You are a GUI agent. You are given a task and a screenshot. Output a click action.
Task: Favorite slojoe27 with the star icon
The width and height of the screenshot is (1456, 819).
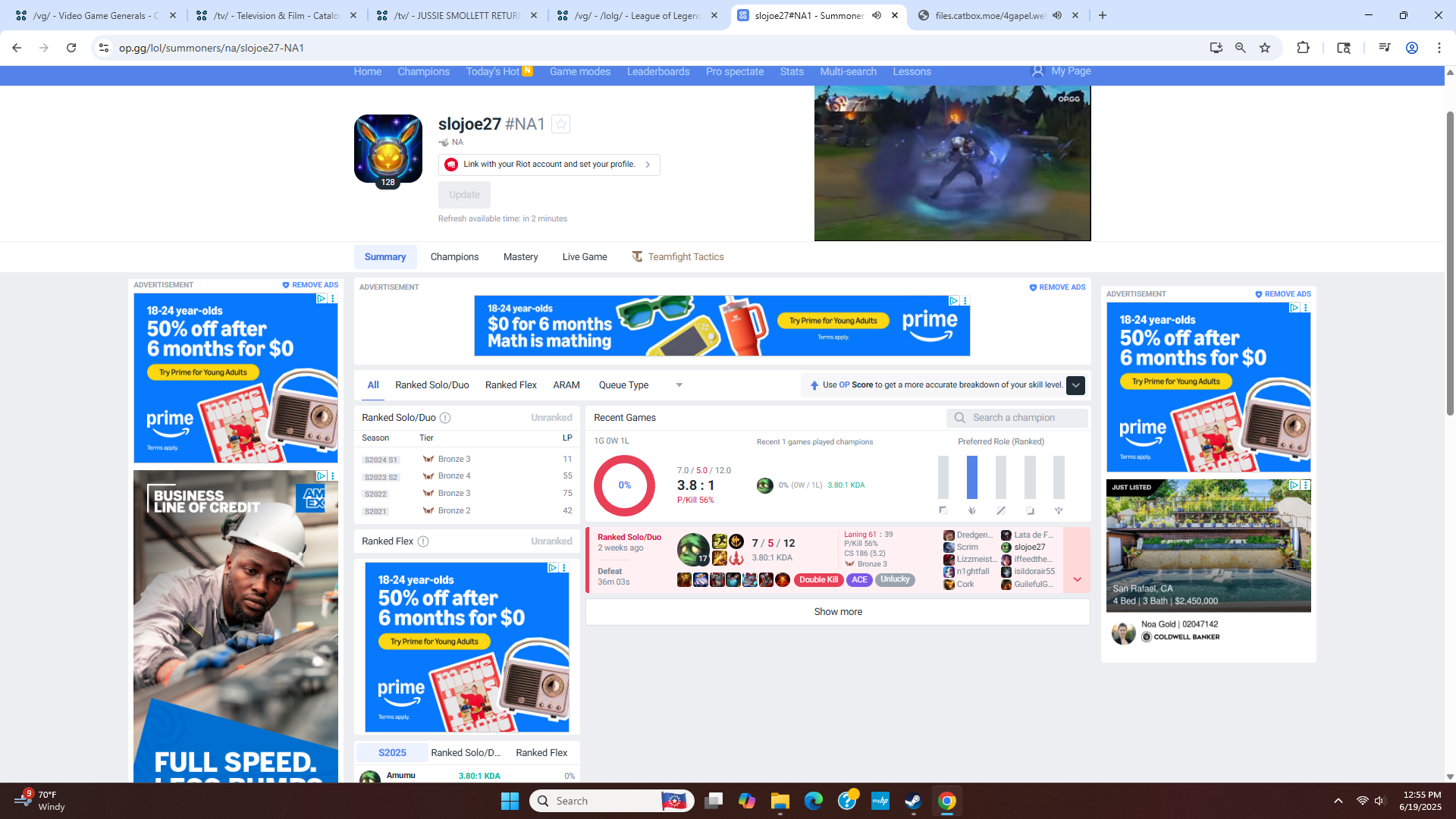coord(560,124)
